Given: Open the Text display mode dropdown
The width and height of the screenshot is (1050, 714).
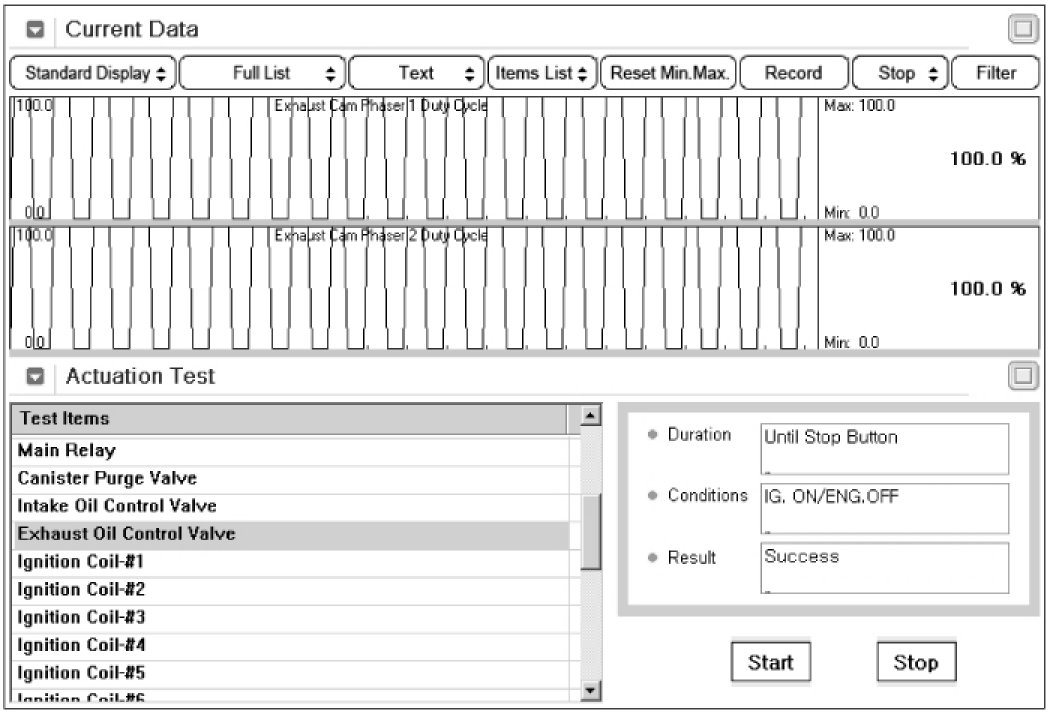Looking at the screenshot, I should point(416,73).
